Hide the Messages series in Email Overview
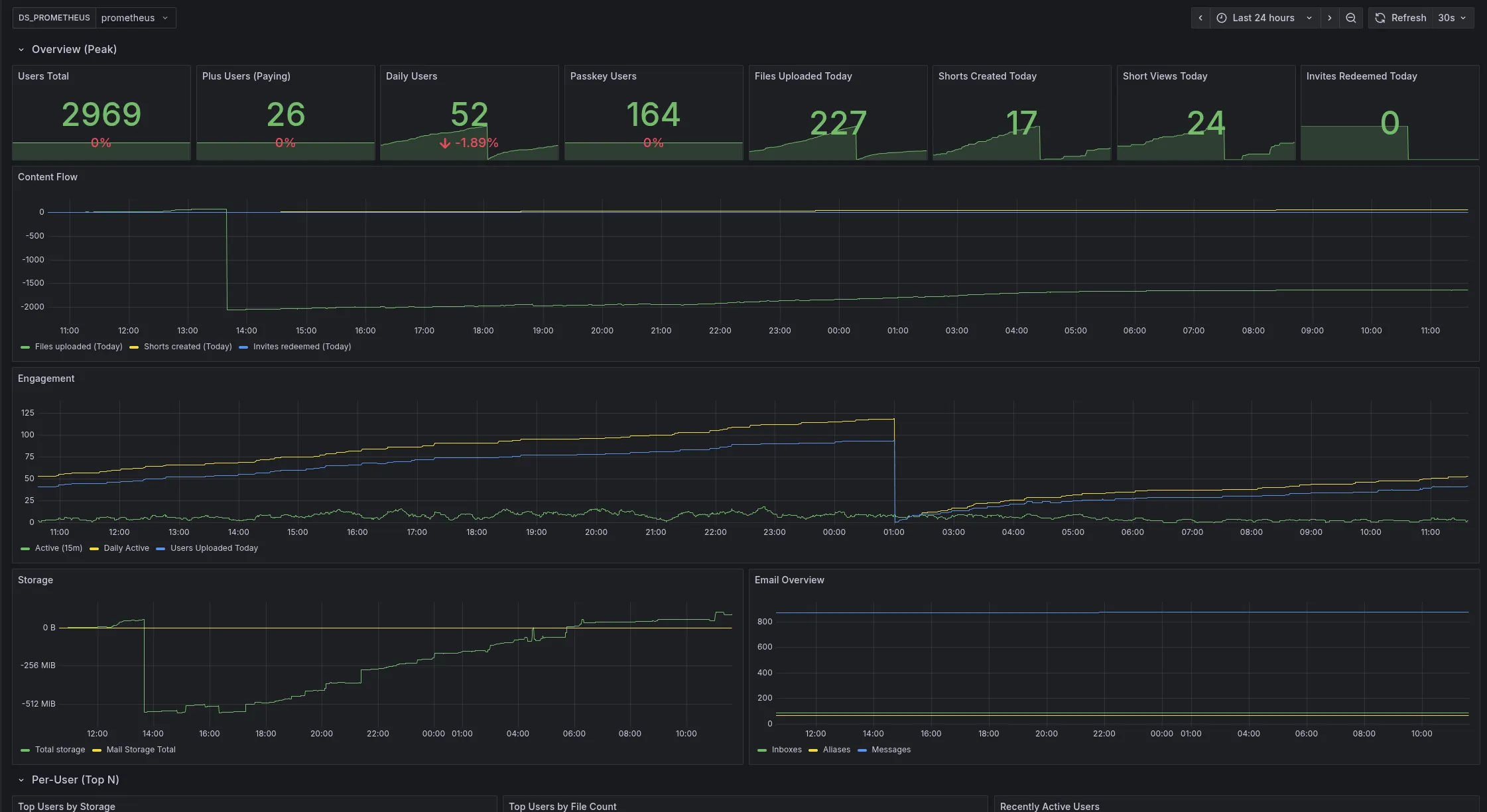 (891, 750)
